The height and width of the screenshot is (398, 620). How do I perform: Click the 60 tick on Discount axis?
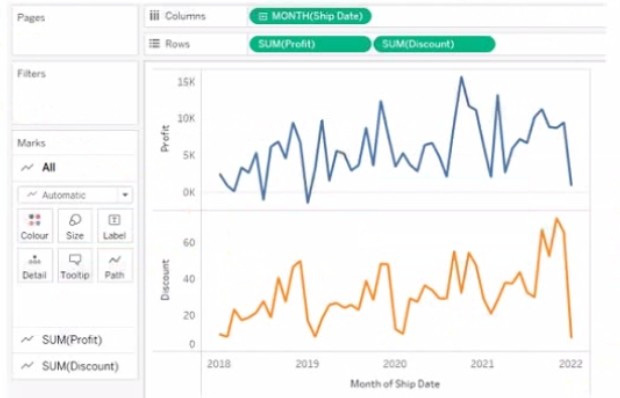click(189, 242)
